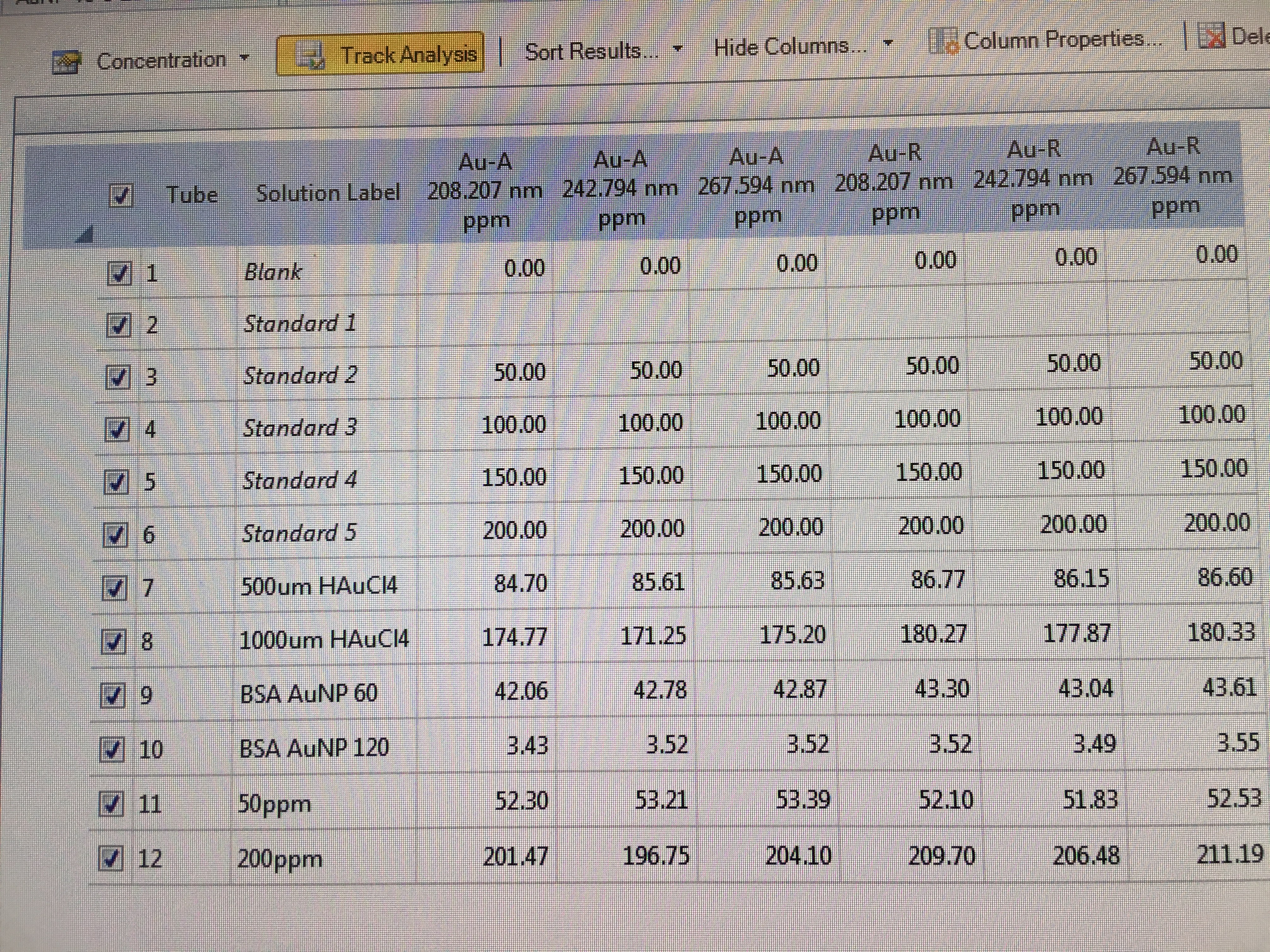Uncheck the Blank row checkbox

[x=119, y=273]
